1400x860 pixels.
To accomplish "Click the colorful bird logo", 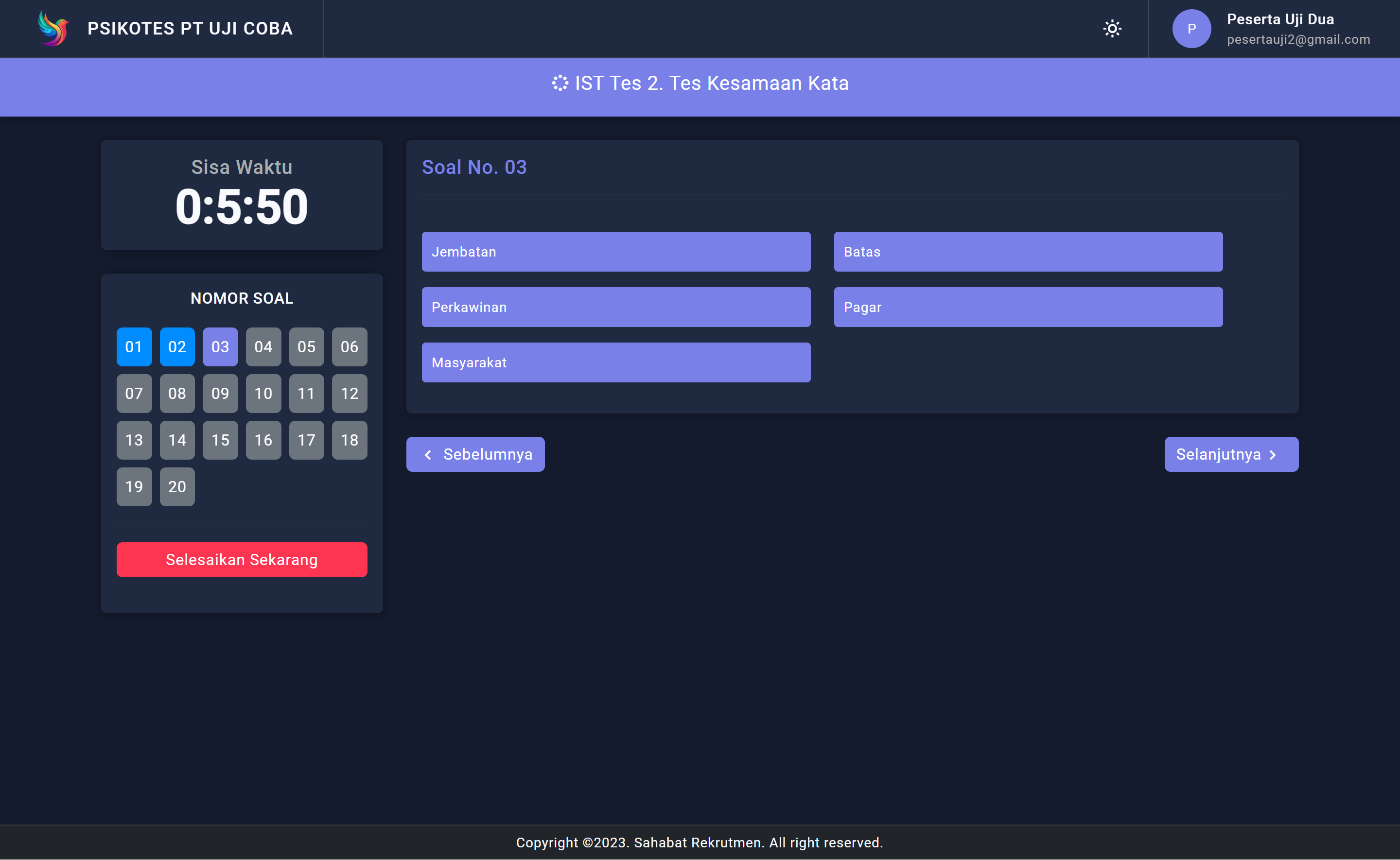I will tap(53, 29).
